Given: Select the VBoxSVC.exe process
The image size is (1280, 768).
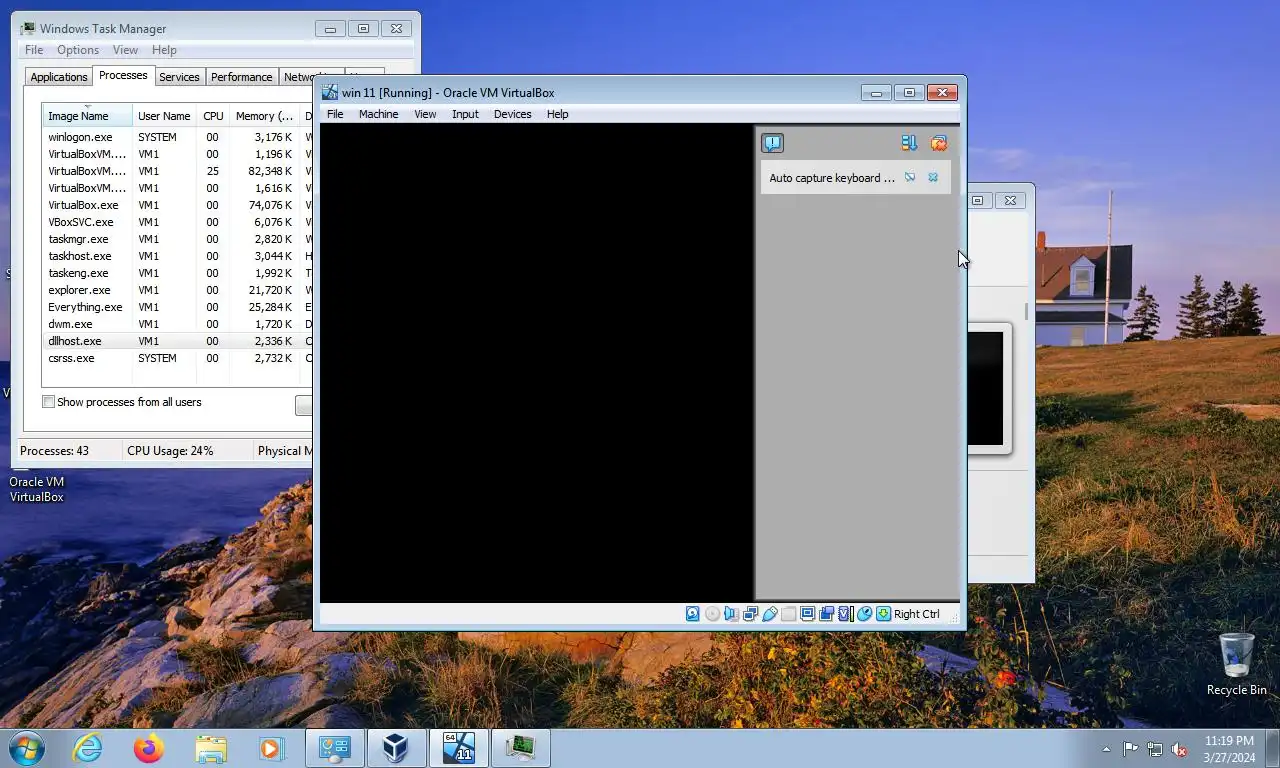Looking at the screenshot, I should tap(176, 222).
